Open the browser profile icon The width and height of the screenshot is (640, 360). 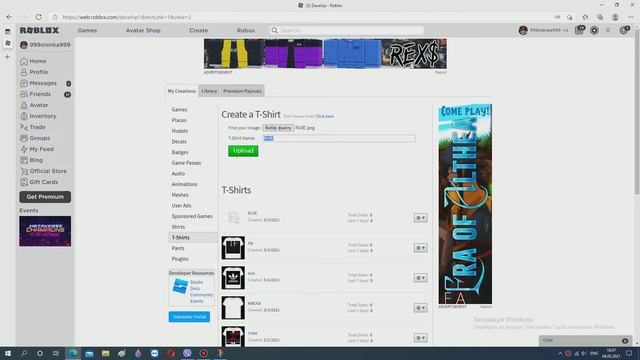615,17
